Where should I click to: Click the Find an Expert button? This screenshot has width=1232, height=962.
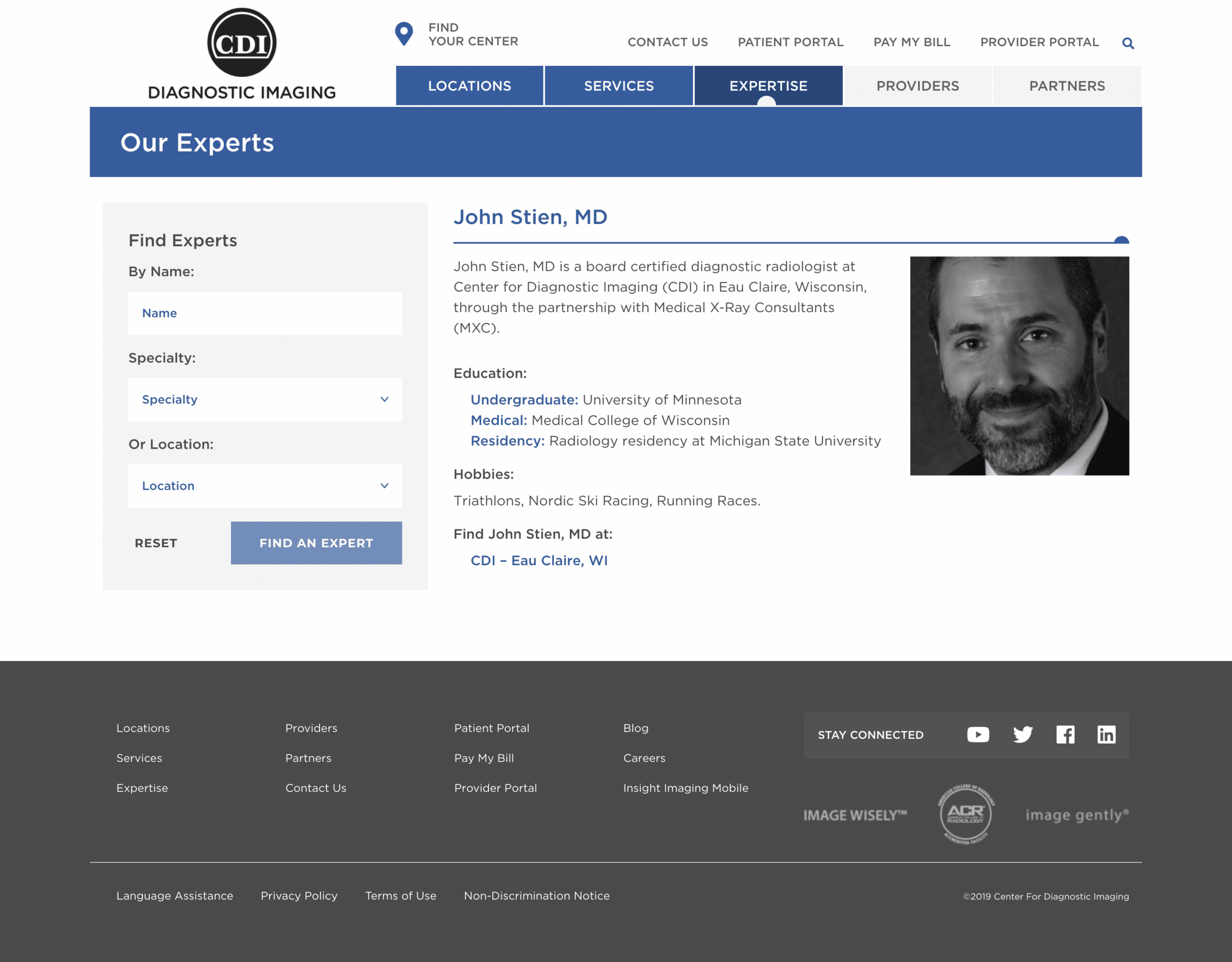(317, 543)
